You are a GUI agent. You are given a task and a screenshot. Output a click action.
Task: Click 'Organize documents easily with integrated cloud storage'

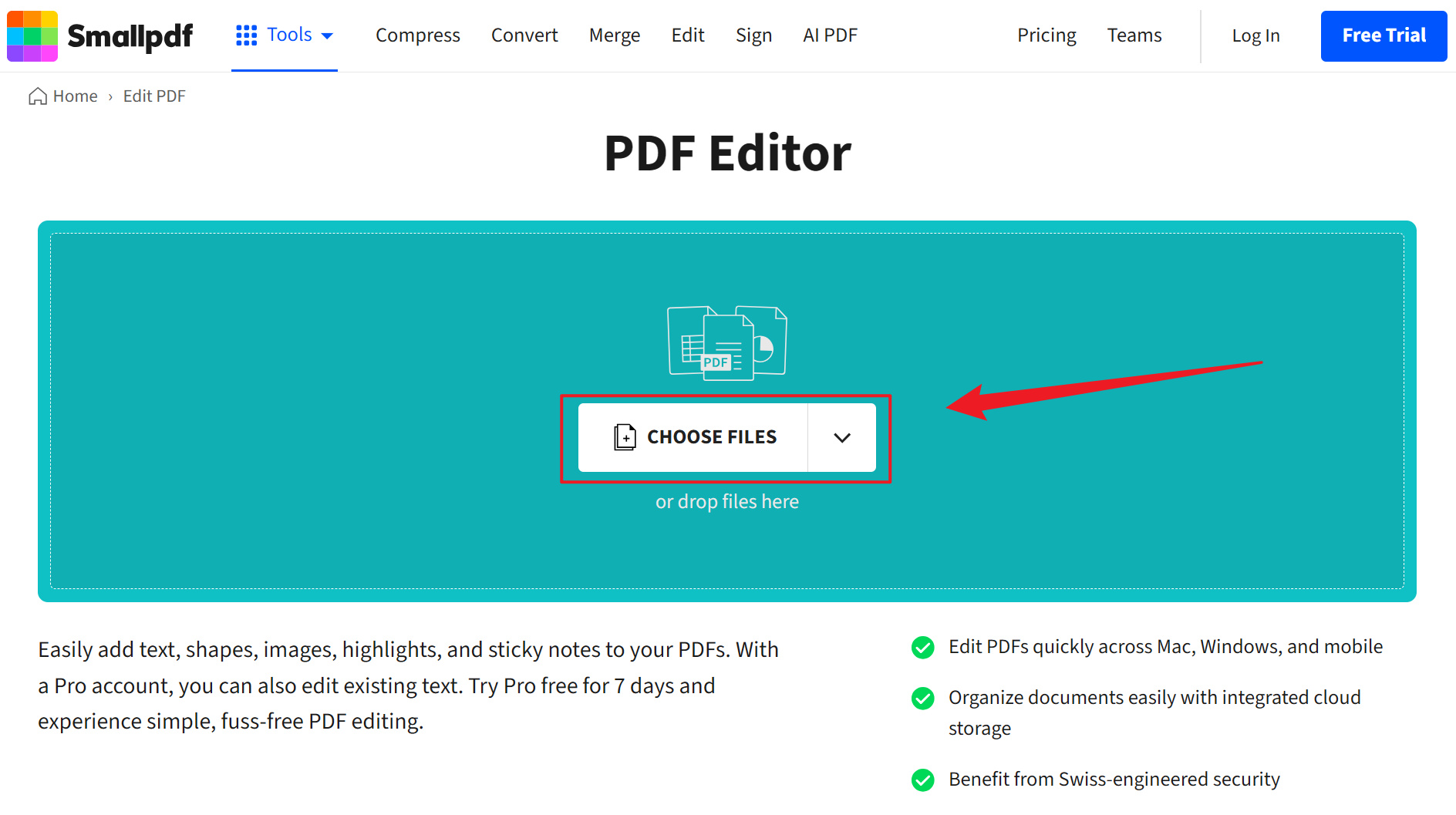[1154, 713]
